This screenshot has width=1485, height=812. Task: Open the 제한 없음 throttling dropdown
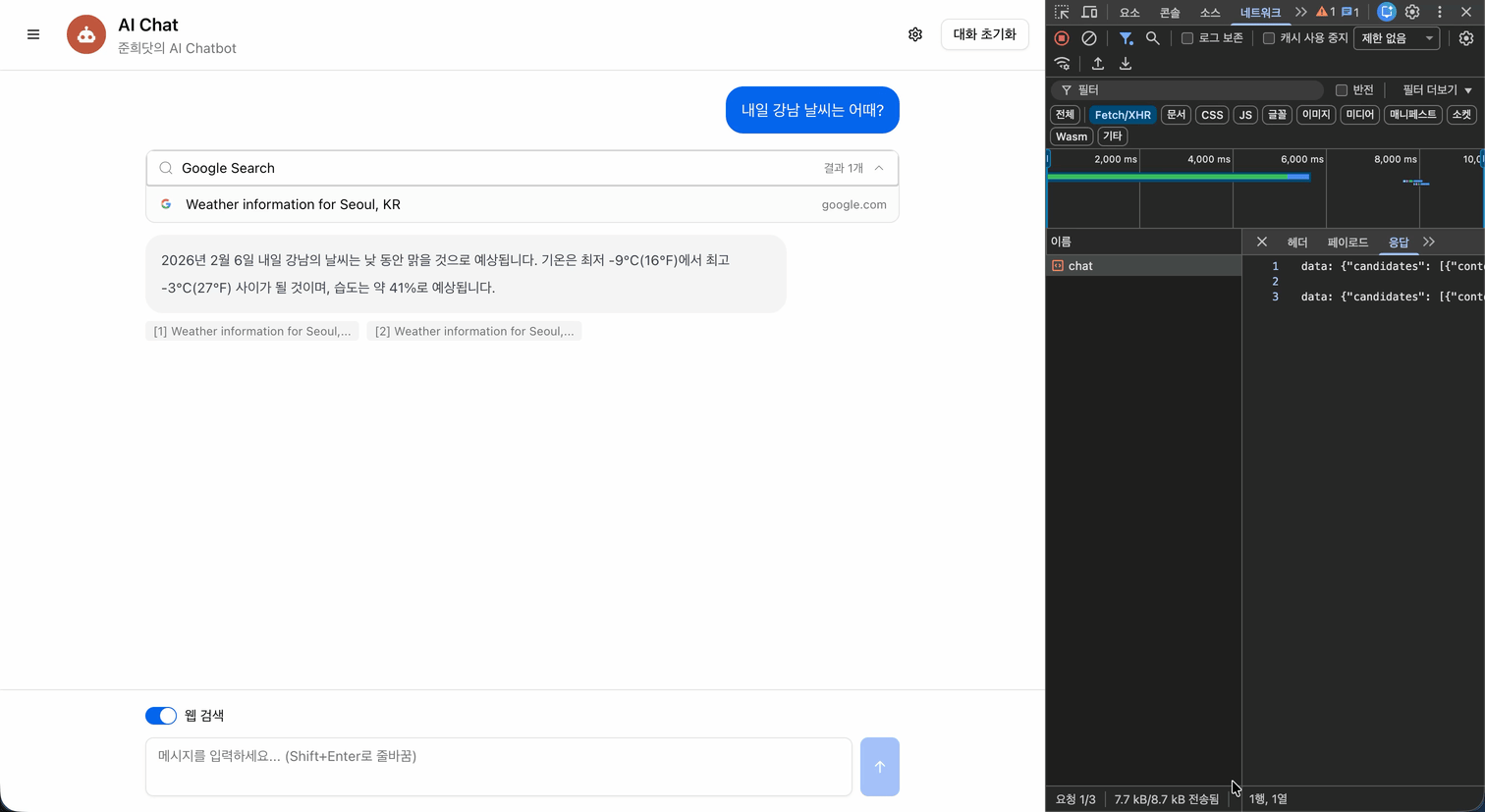click(1396, 37)
